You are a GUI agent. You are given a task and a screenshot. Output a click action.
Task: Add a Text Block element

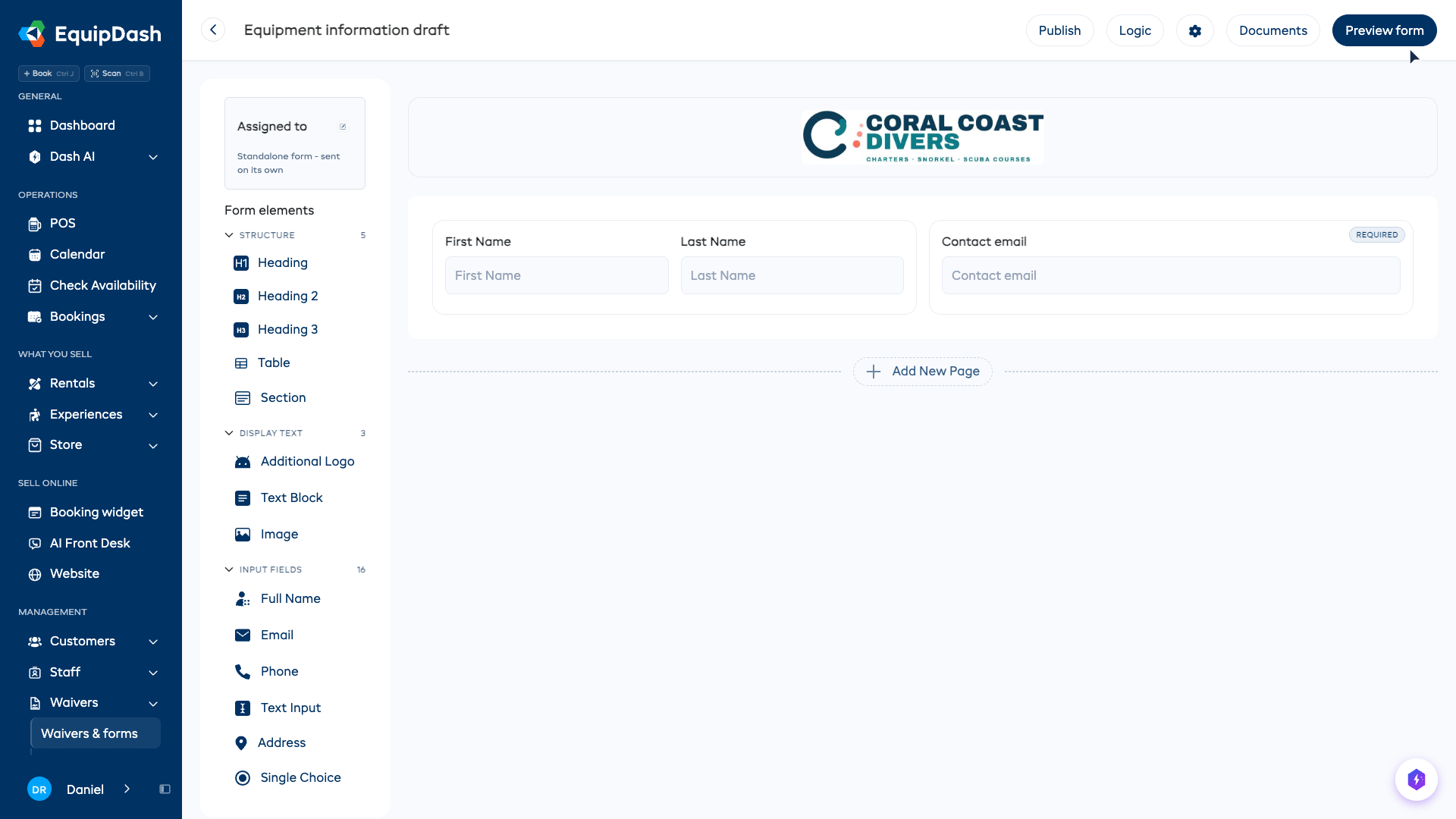[278, 498]
